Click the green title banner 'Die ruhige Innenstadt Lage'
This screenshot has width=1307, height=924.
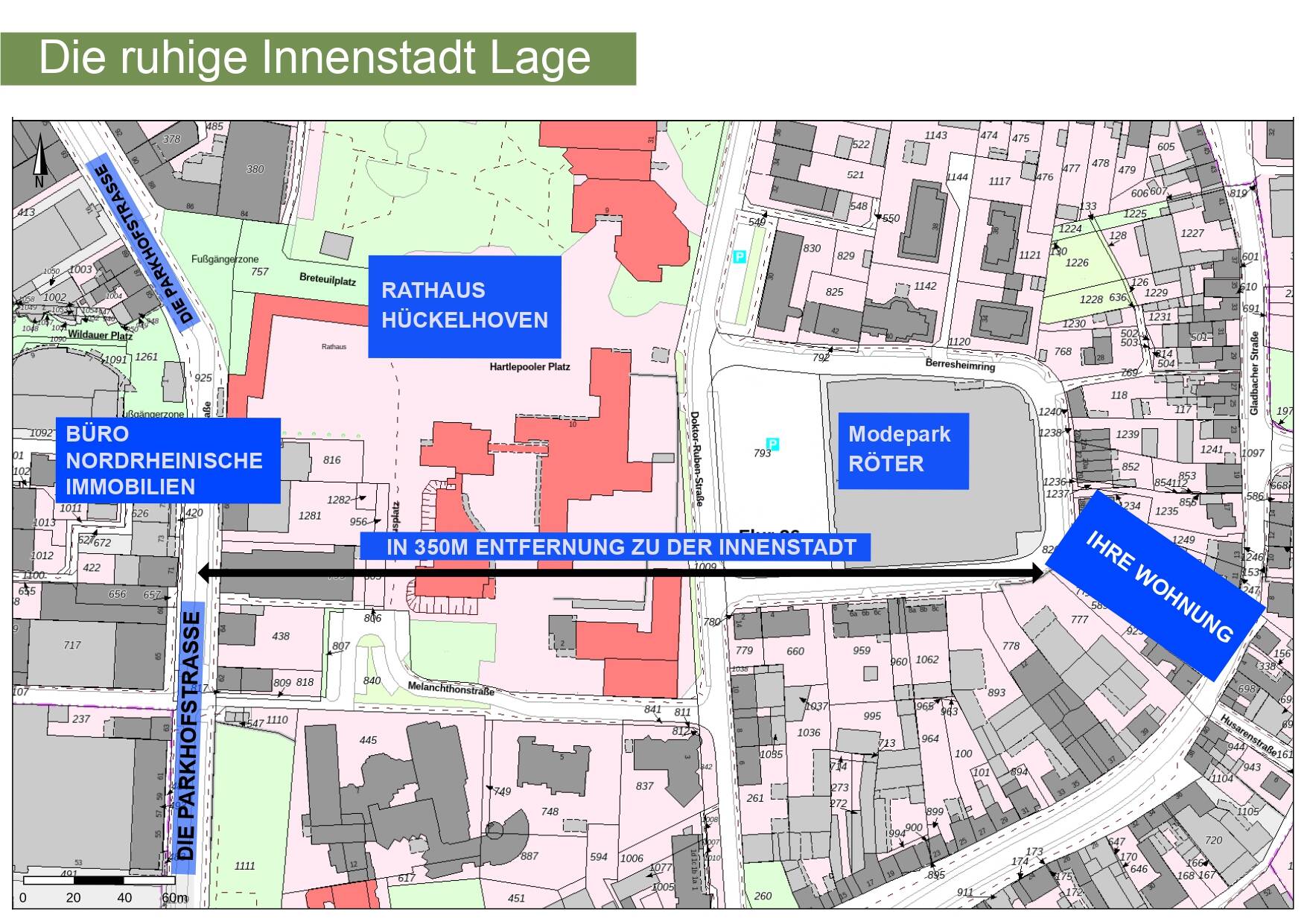[318, 58]
